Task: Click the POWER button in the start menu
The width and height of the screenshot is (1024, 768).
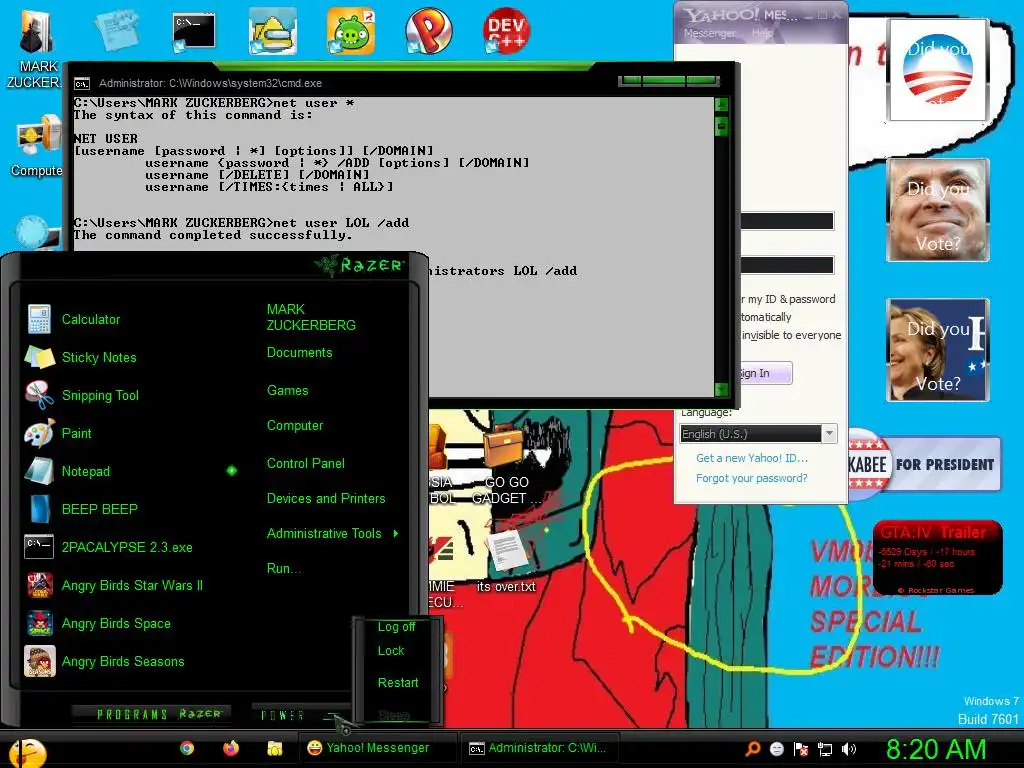Action: 283,716
